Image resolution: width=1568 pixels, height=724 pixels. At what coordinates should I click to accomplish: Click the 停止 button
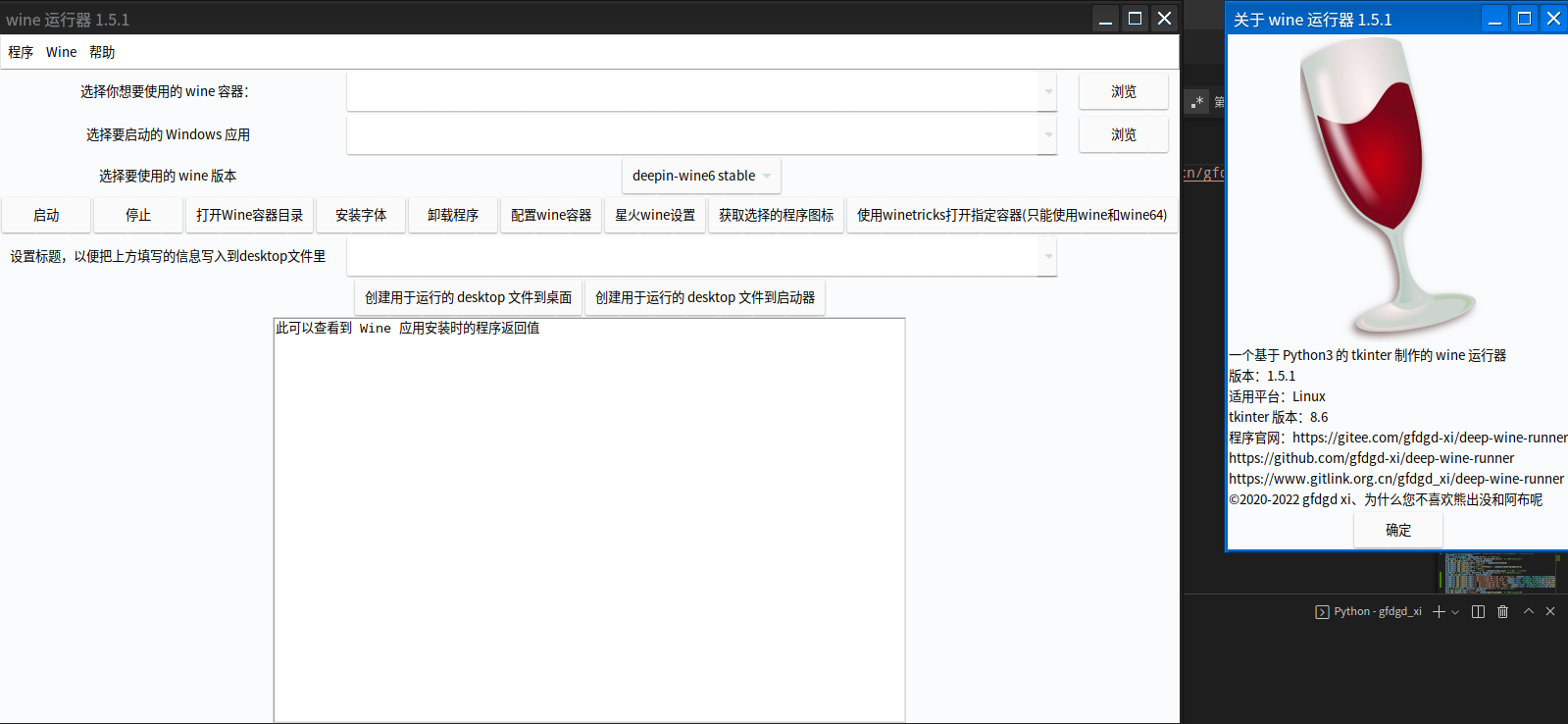138,215
